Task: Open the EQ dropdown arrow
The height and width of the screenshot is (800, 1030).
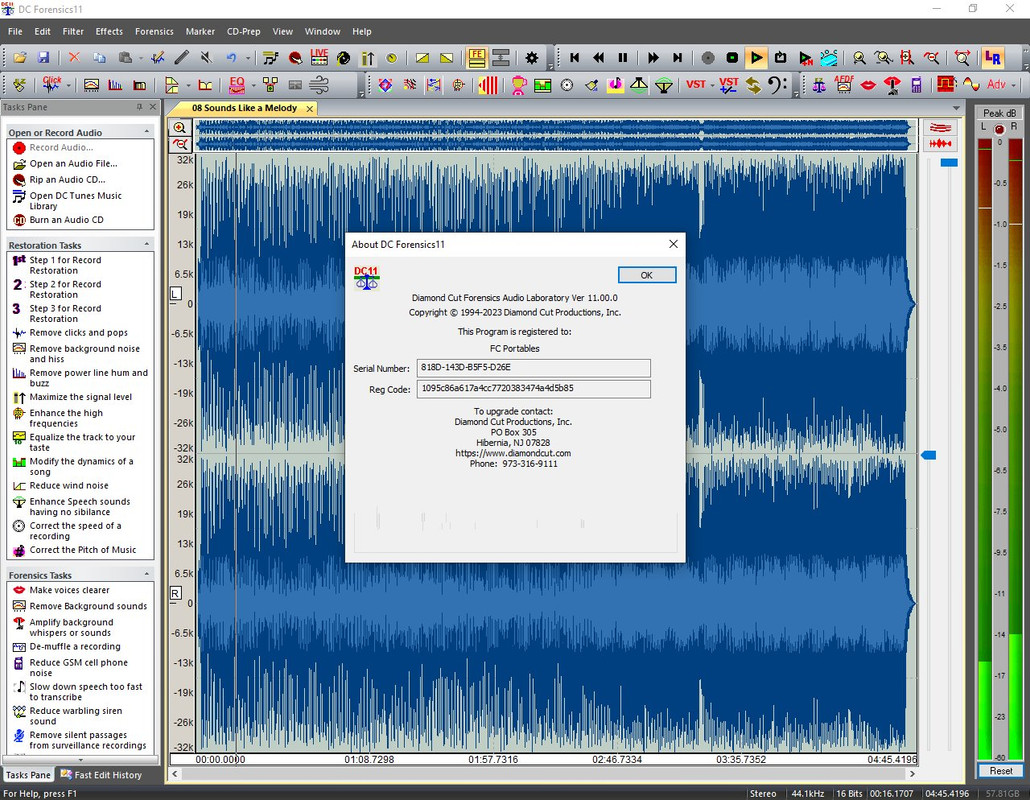Action: (254, 85)
